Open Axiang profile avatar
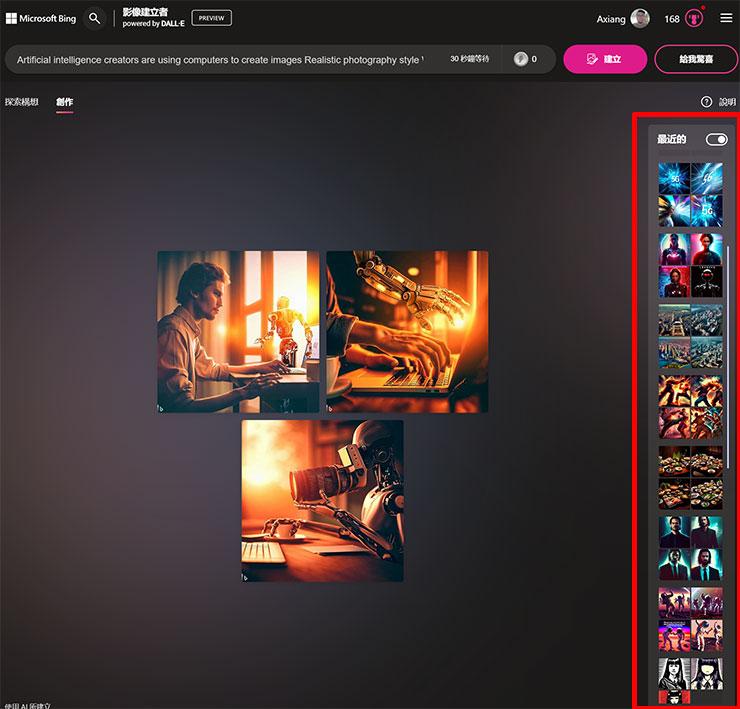The image size is (740, 709). point(640,18)
